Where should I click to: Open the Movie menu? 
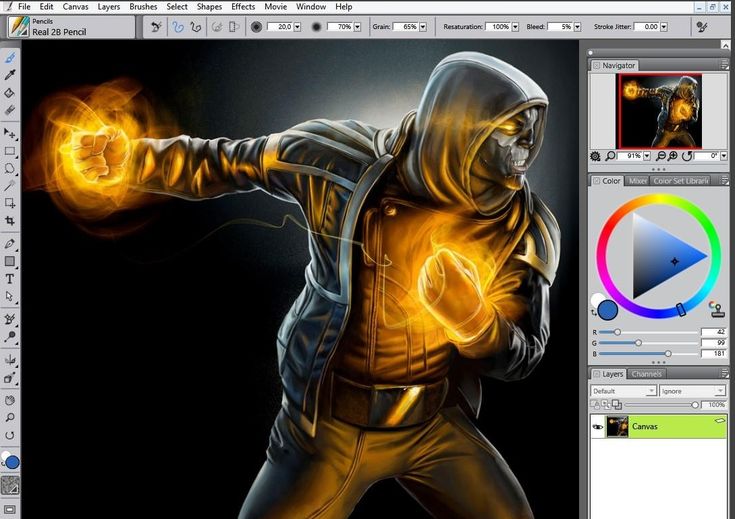click(x=276, y=7)
